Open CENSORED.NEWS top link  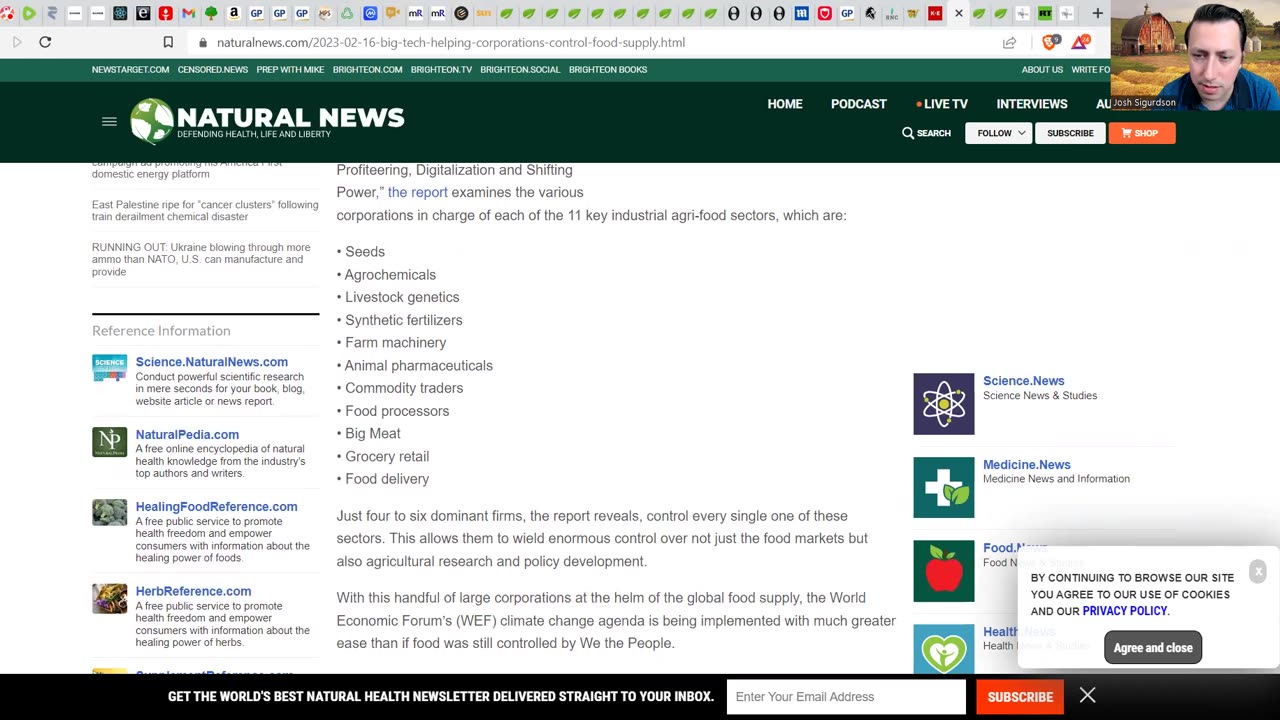coord(213,70)
